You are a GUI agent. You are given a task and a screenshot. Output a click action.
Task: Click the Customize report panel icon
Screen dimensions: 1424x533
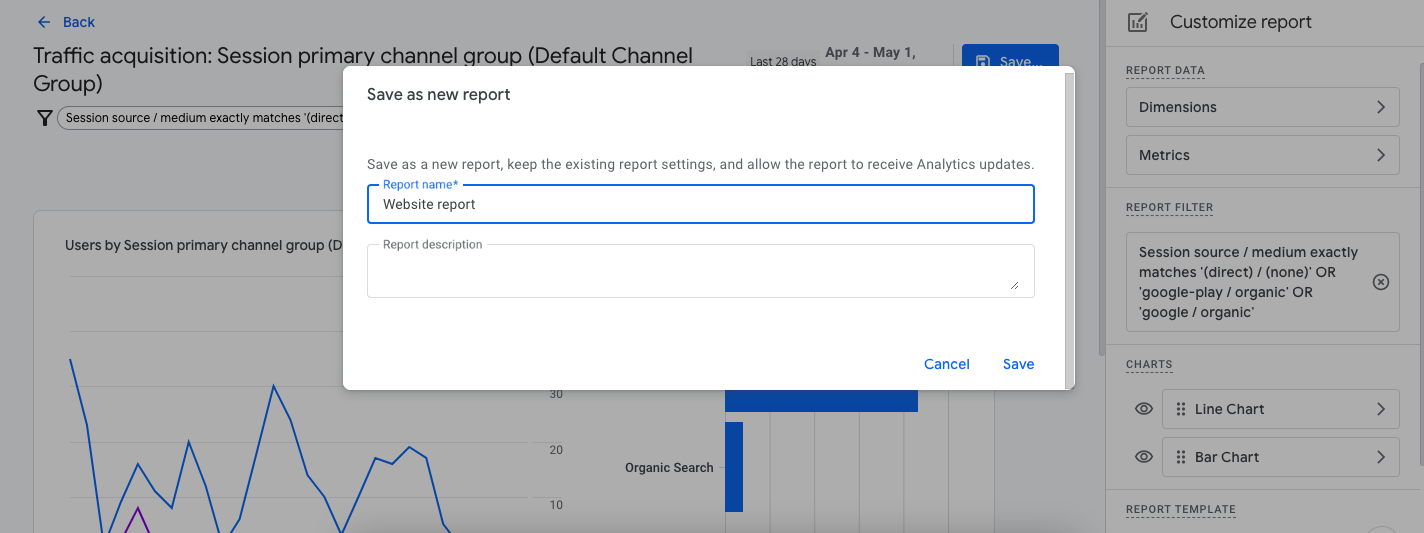click(1137, 22)
